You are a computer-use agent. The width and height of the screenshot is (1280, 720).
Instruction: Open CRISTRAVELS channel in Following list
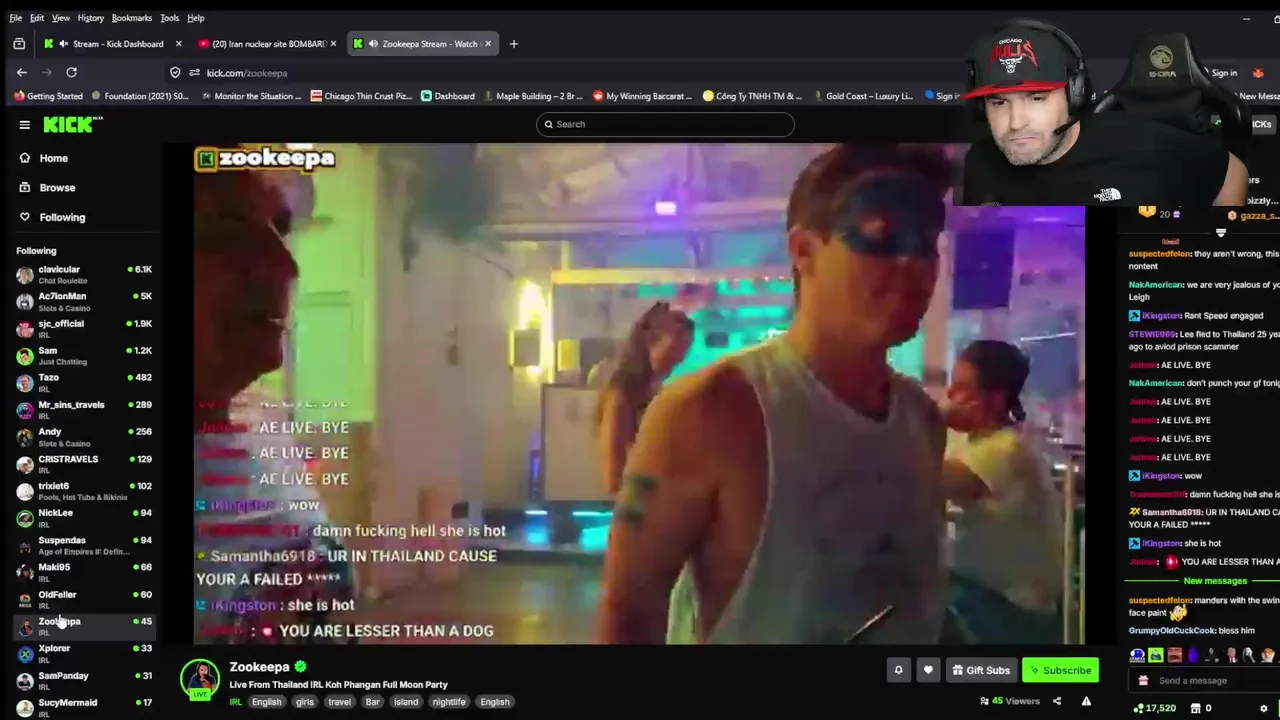84,463
